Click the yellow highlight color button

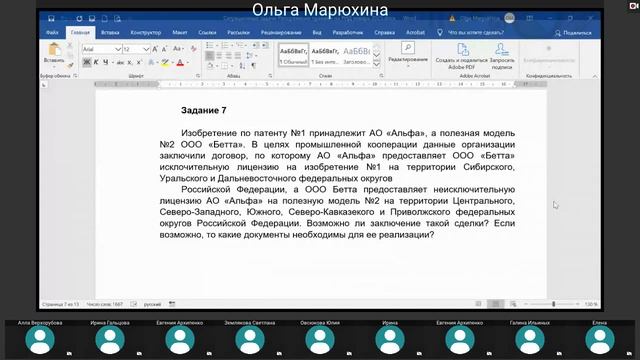click(165, 63)
